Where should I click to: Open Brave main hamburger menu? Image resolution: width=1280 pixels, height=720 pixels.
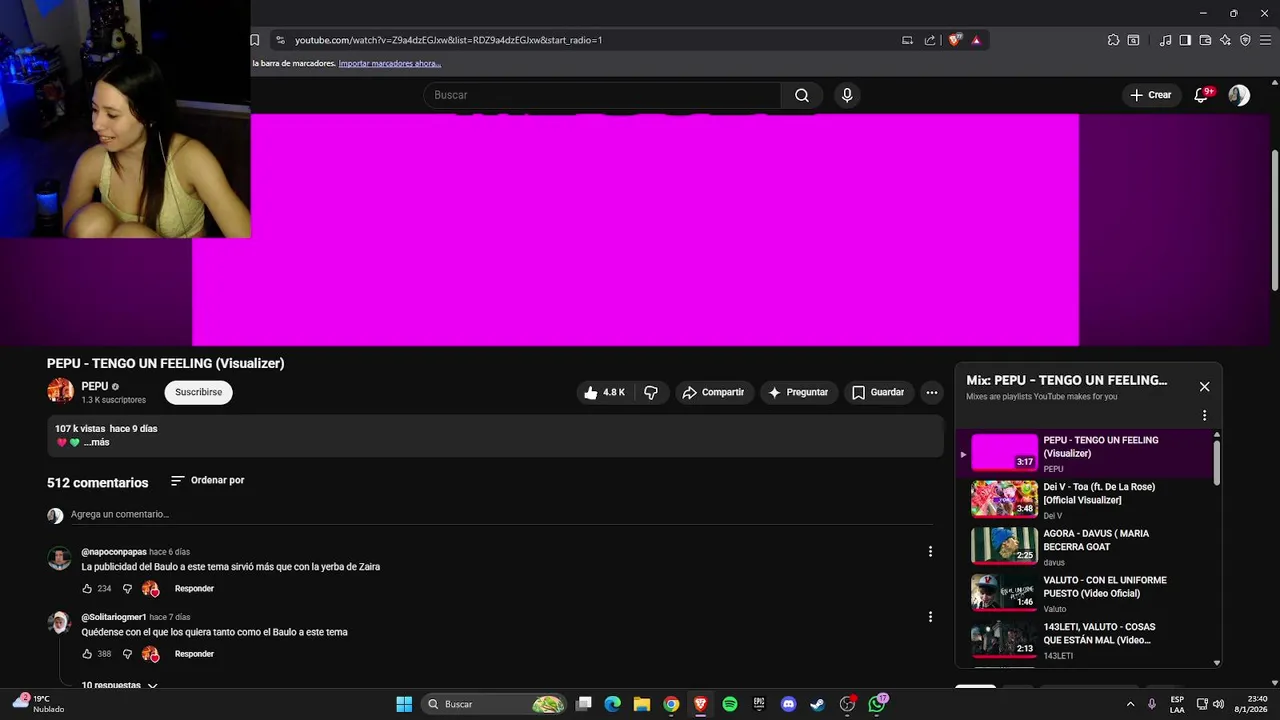click(1265, 40)
